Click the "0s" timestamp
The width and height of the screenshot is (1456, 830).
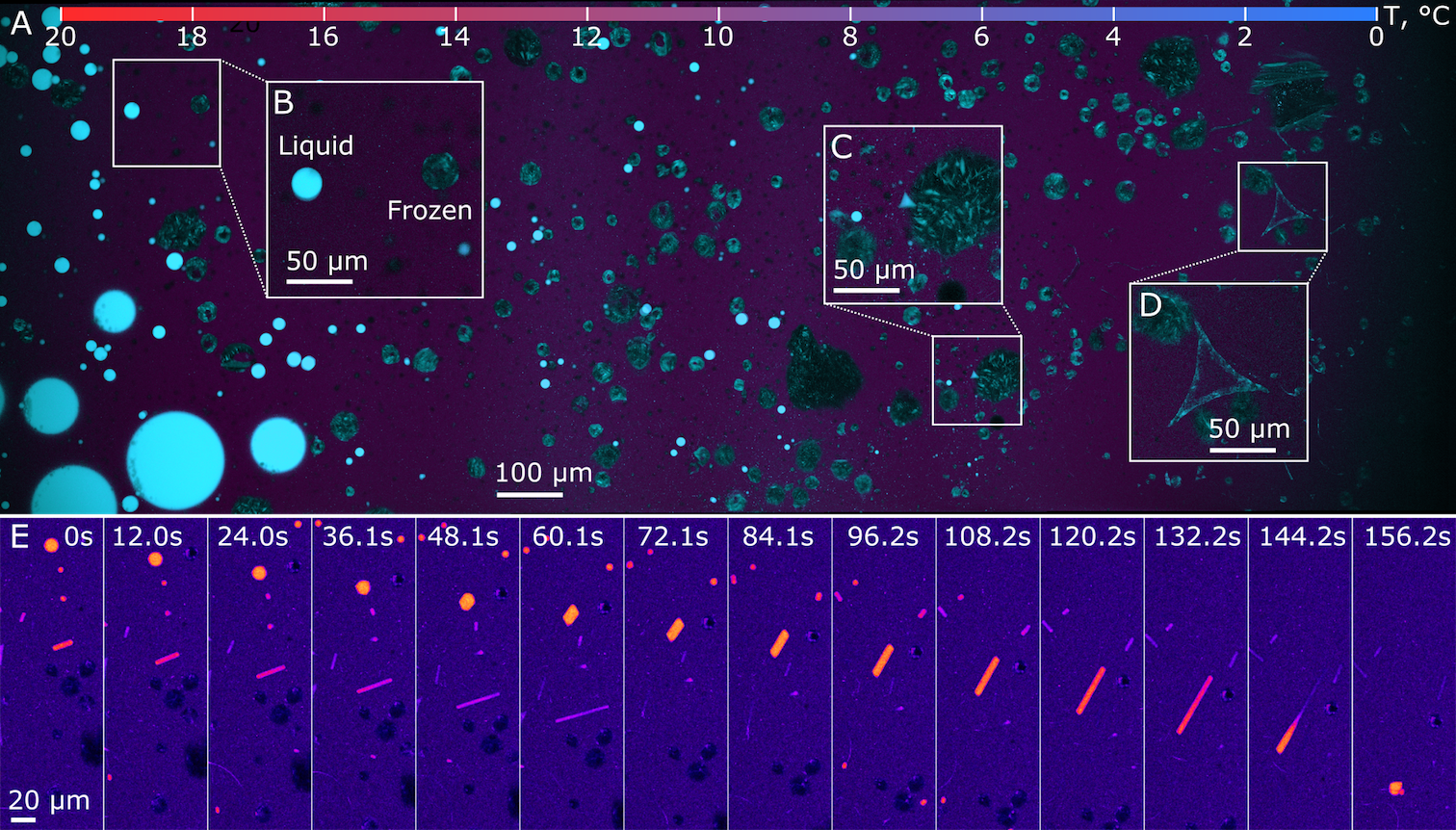pyautogui.click(x=79, y=536)
